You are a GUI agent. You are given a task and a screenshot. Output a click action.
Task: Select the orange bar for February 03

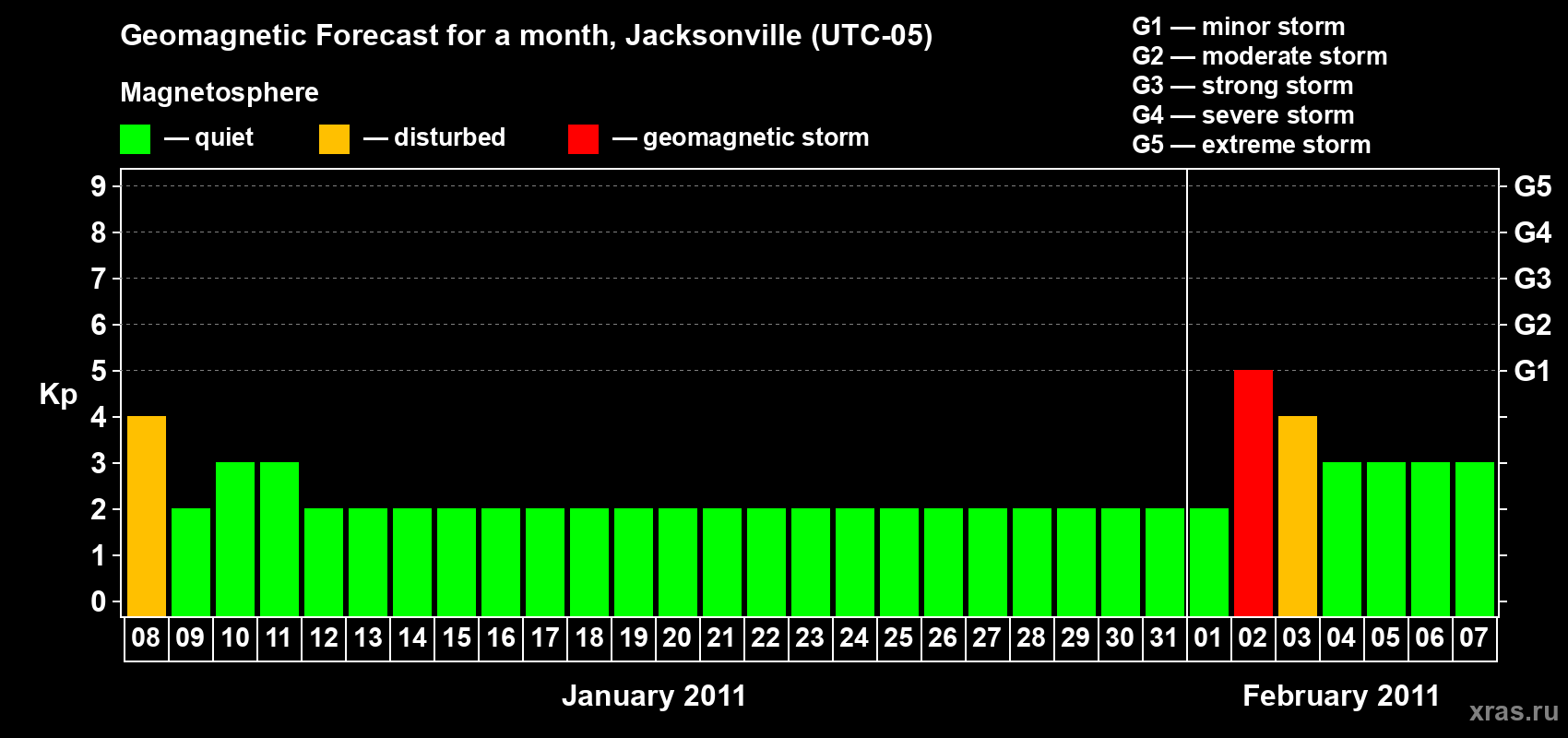point(1298,516)
